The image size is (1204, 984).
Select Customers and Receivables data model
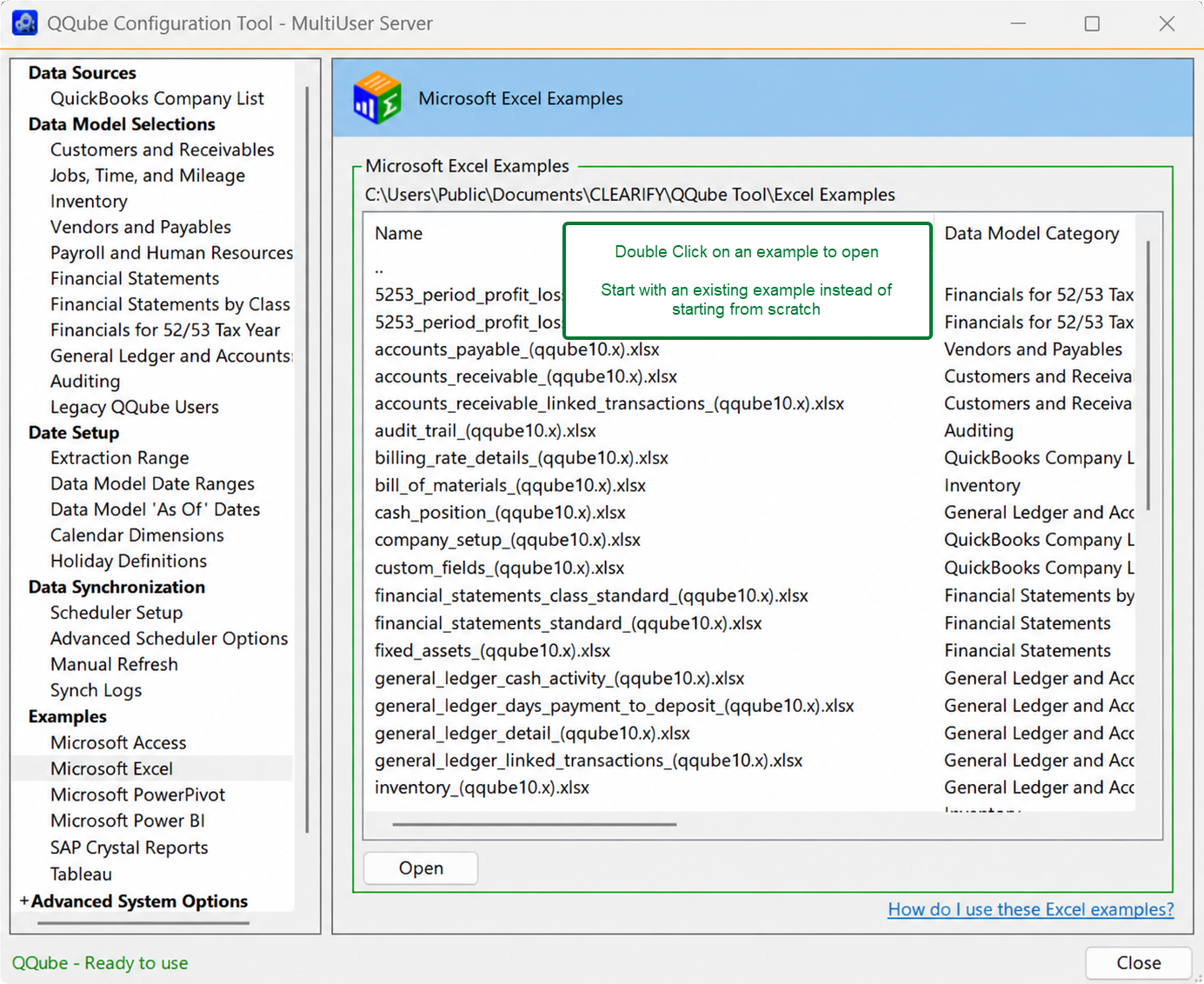tap(163, 150)
